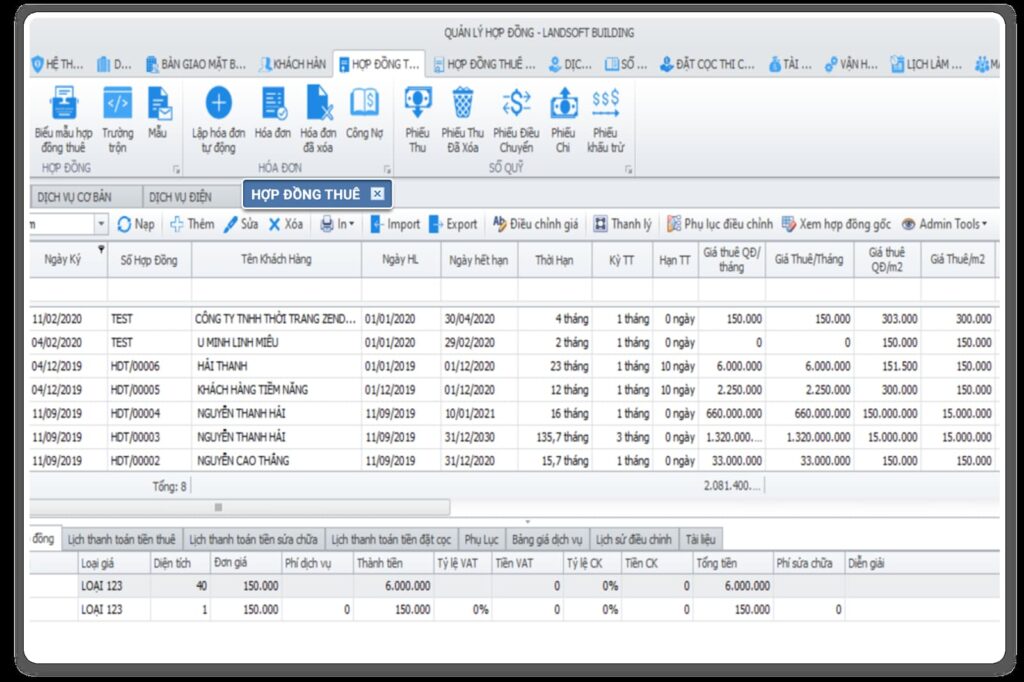The width and height of the screenshot is (1024, 682).
Task: Click the Import toolbar button
Action: click(x=395, y=224)
